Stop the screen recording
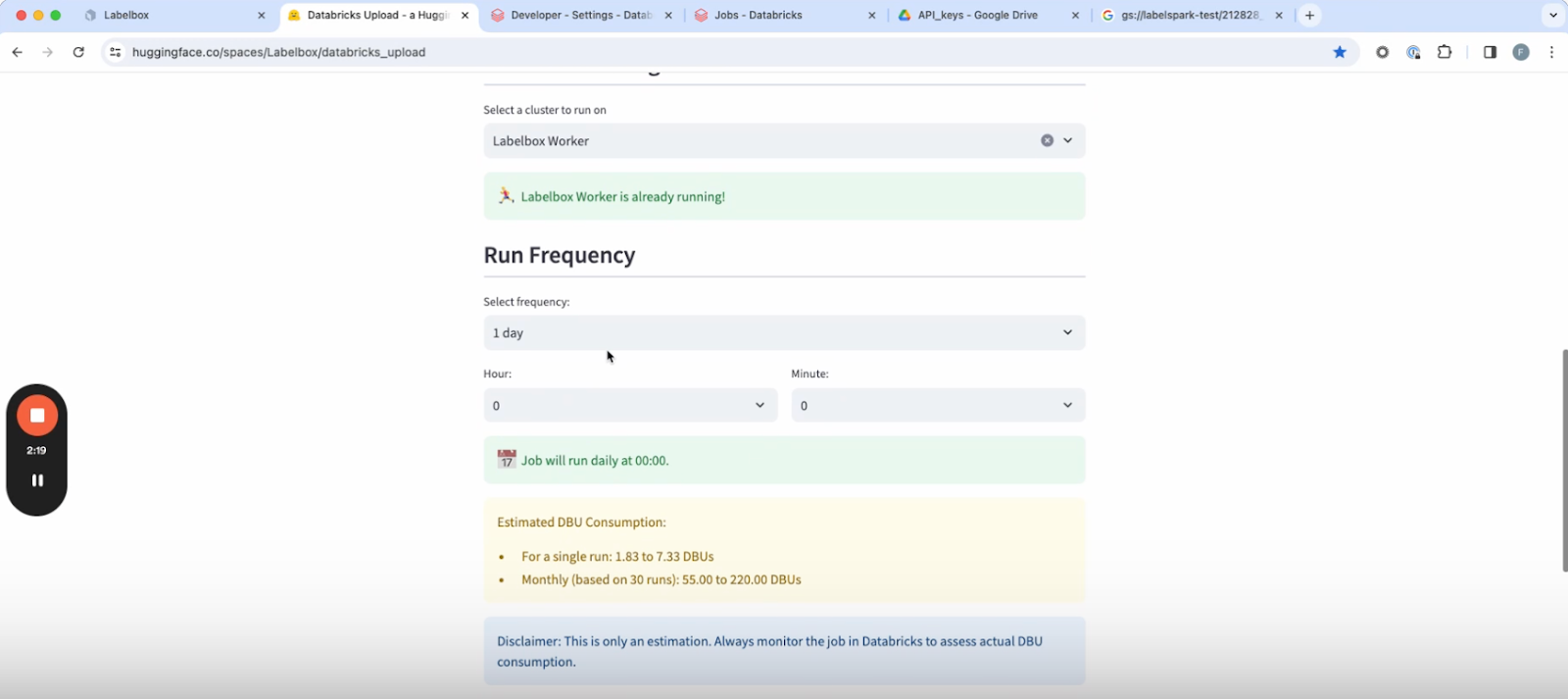Image resolution: width=1568 pixels, height=699 pixels. (37, 416)
